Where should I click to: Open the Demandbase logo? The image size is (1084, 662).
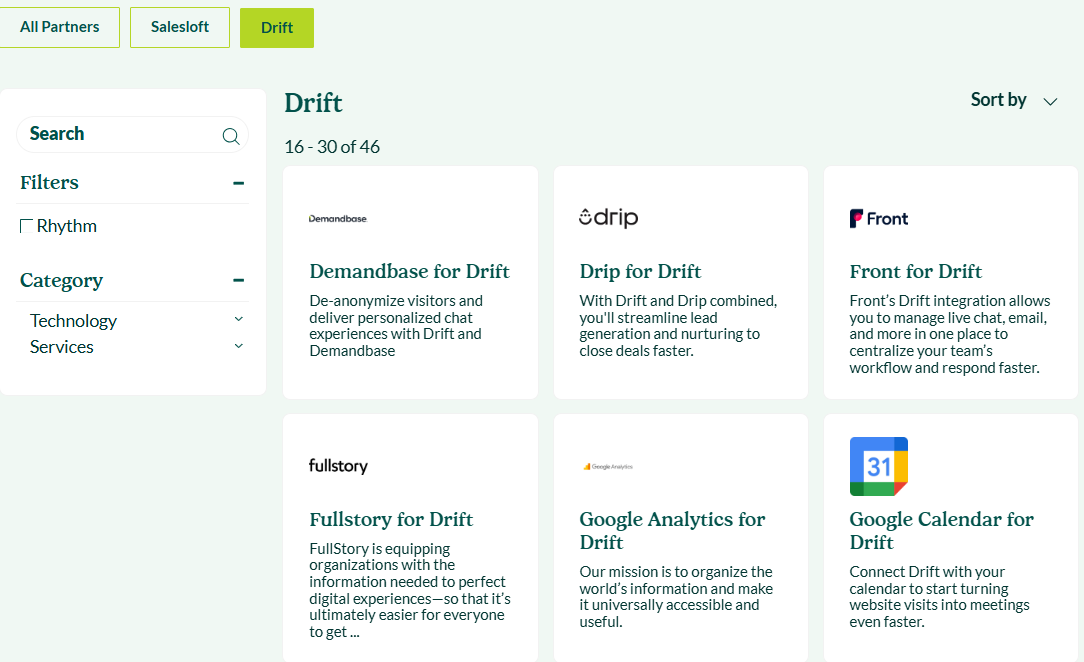pyautogui.click(x=337, y=218)
